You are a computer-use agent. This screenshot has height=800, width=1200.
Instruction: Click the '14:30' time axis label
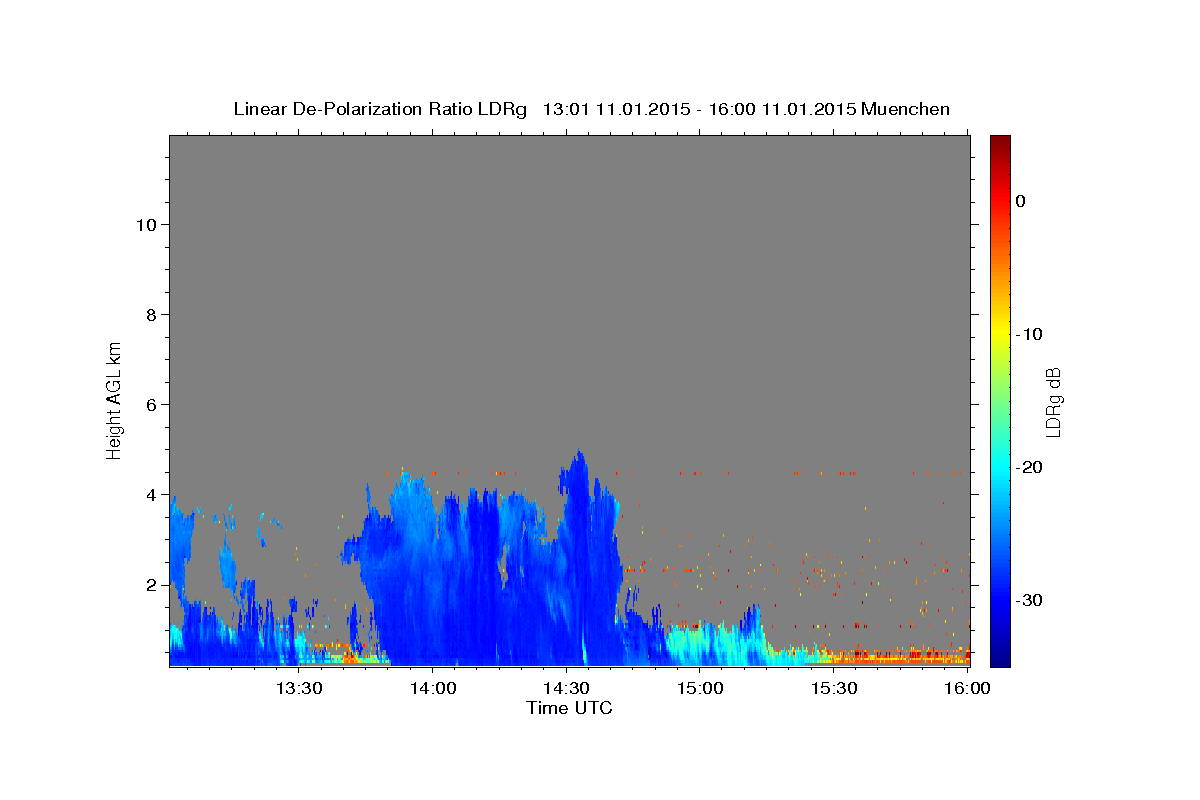pyautogui.click(x=566, y=689)
